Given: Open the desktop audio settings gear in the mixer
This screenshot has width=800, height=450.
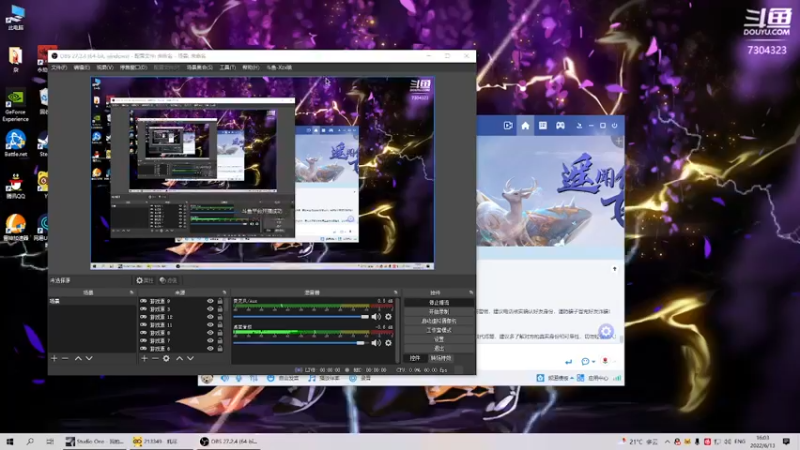Looking at the screenshot, I should pyautogui.click(x=388, y=343).
